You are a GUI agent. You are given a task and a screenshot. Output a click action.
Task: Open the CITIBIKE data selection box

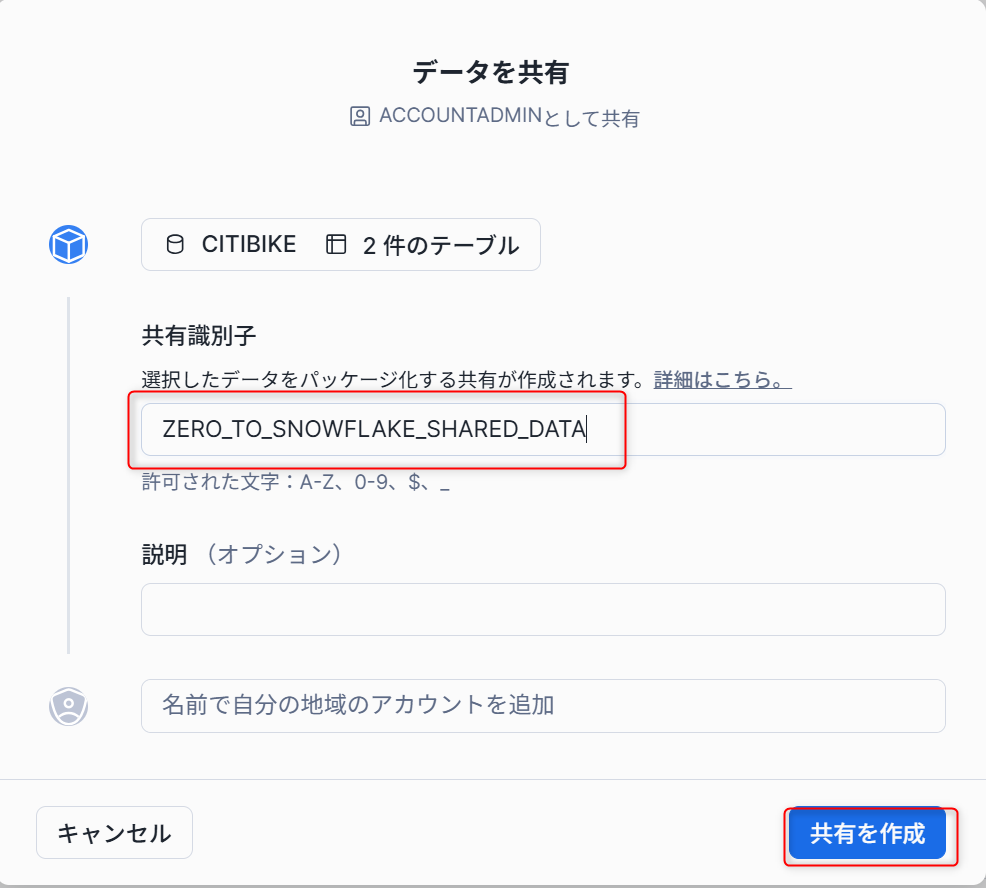341,245
